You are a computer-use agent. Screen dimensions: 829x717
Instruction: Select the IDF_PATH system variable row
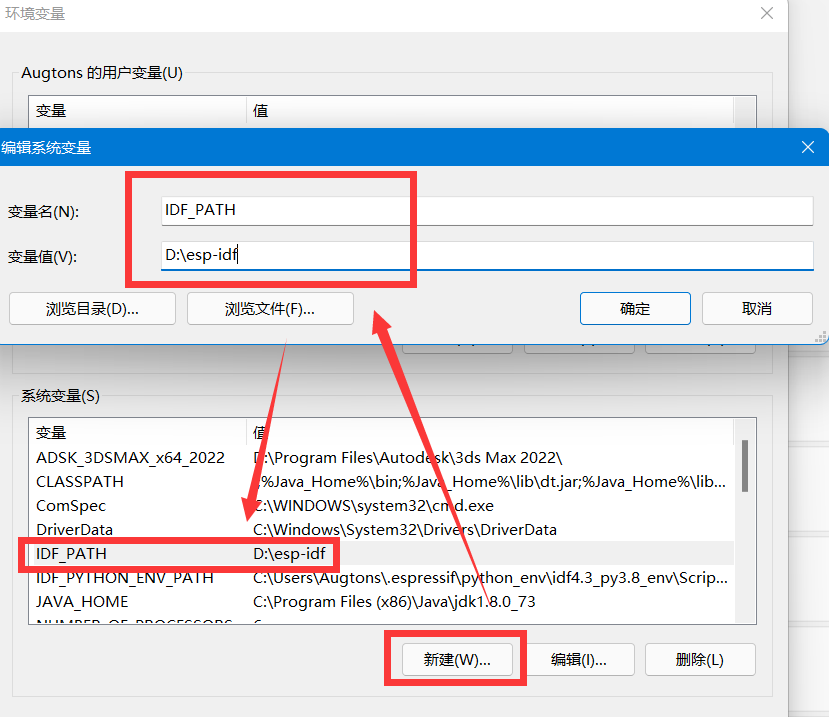[x=150, y=554]
